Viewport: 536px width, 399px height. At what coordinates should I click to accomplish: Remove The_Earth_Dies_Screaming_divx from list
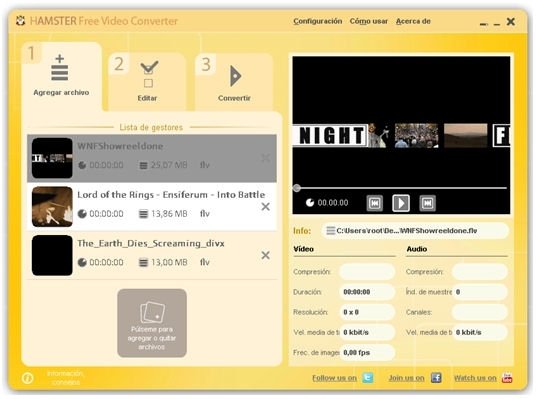click(266, 255)
